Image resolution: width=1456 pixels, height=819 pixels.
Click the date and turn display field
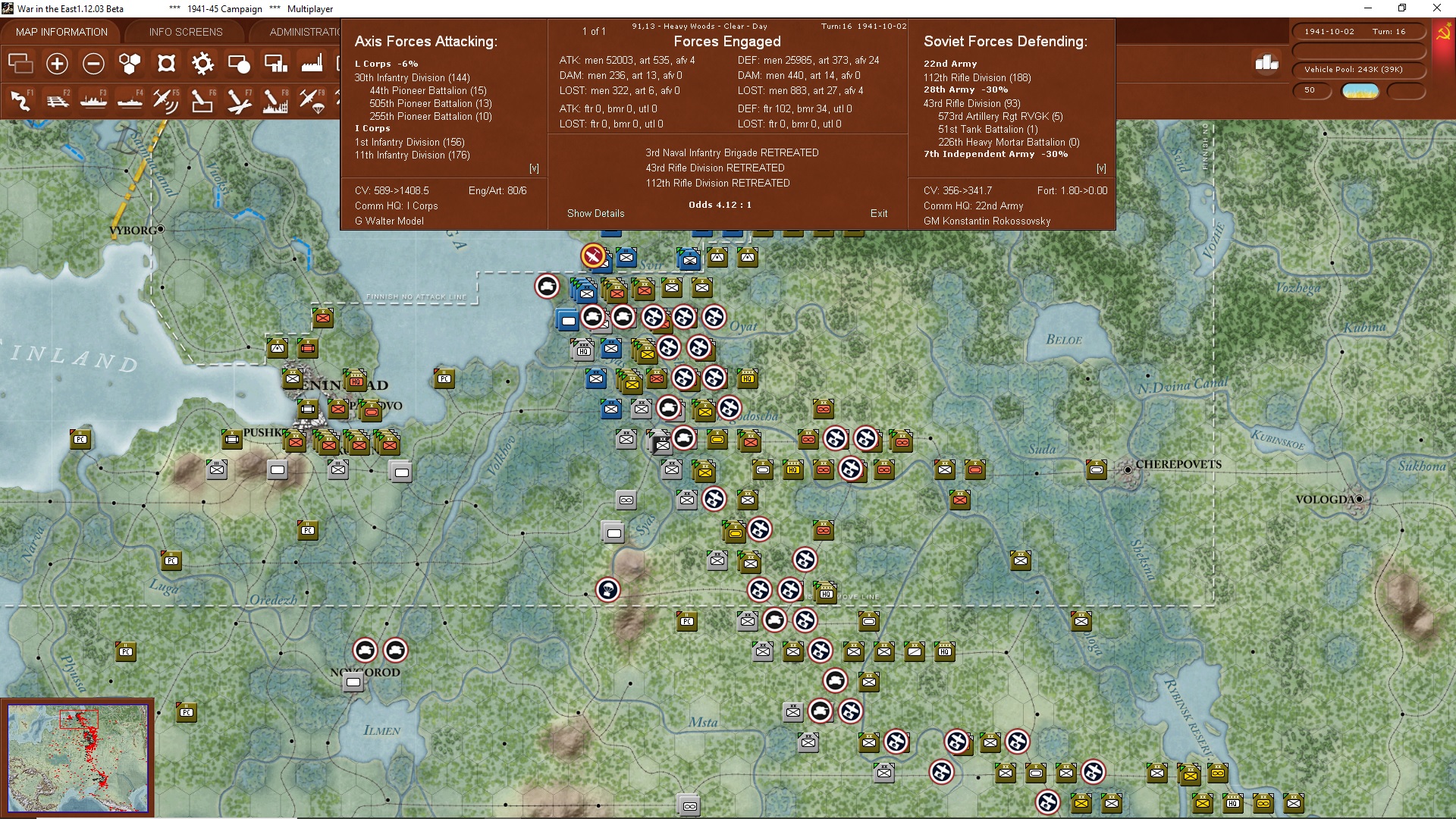pos(1359,32)
